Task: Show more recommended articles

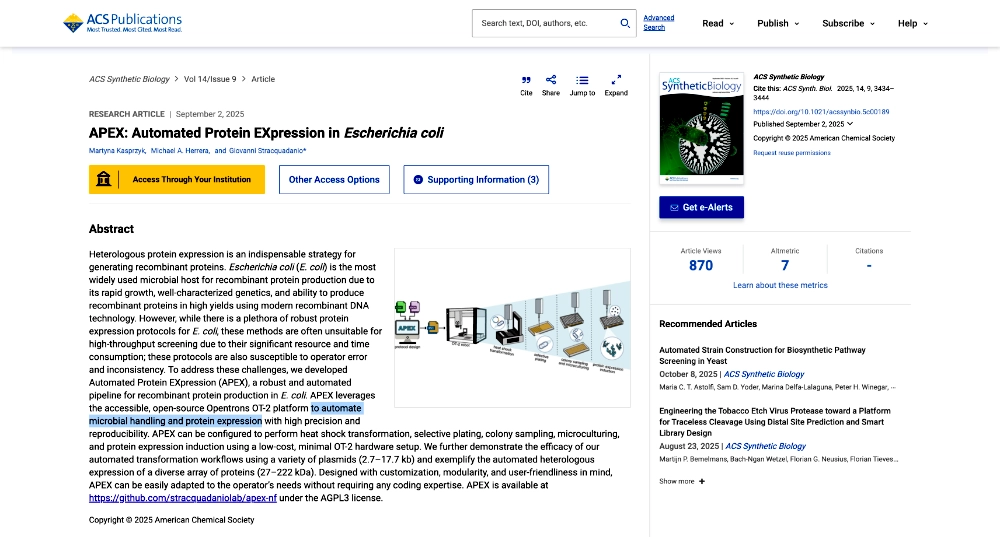Action: [682, 481]
